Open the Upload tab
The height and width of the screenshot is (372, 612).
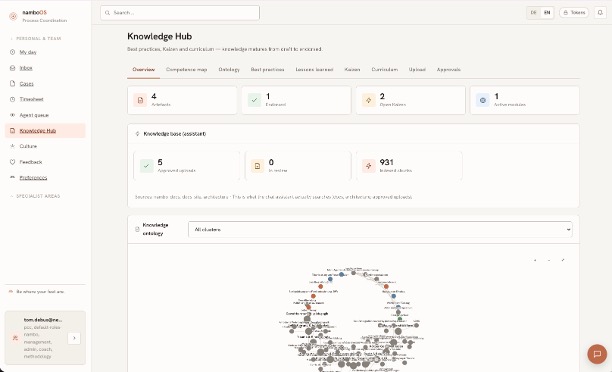pyautogui.click(x=417, y=69)
